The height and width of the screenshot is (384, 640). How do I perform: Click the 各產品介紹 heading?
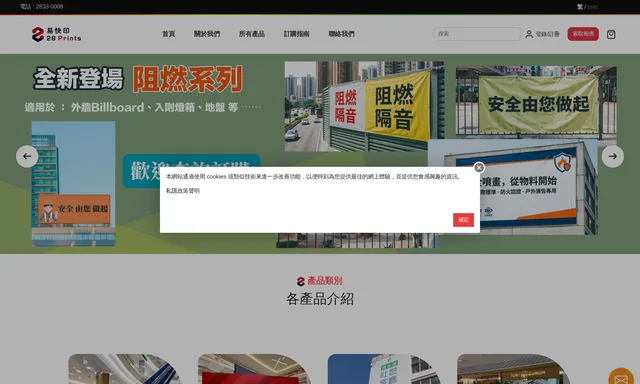pyautogui.click(x=320, y=299)
